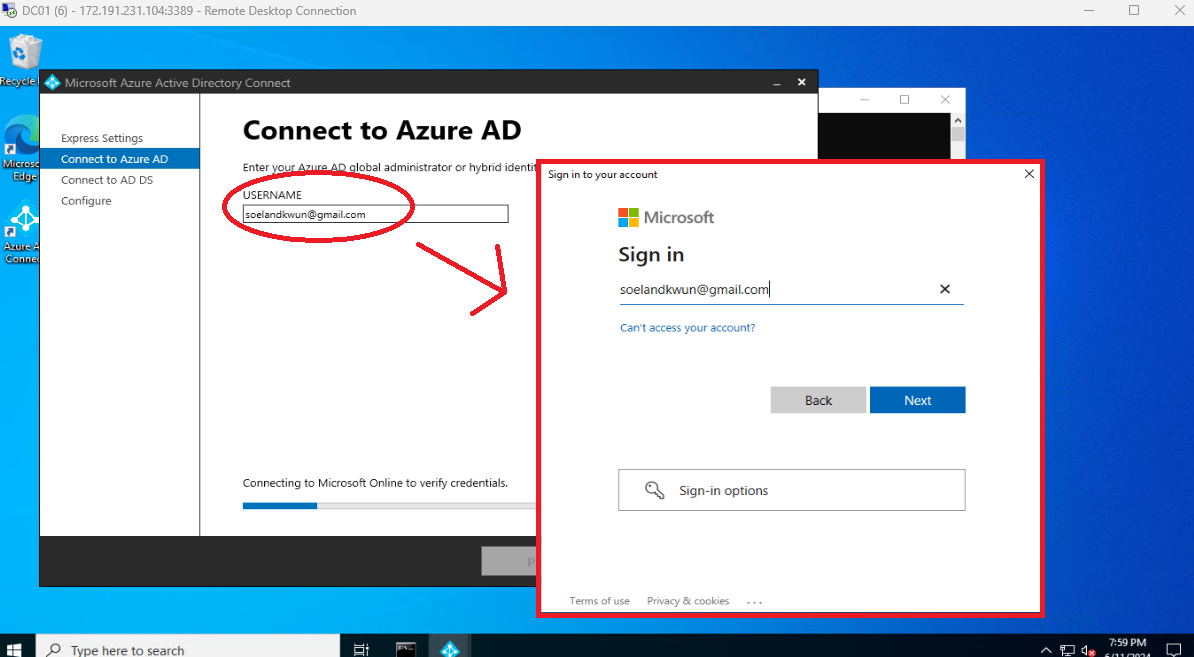
Task: Maximize the background console window
Action: [x=905, y=100]
